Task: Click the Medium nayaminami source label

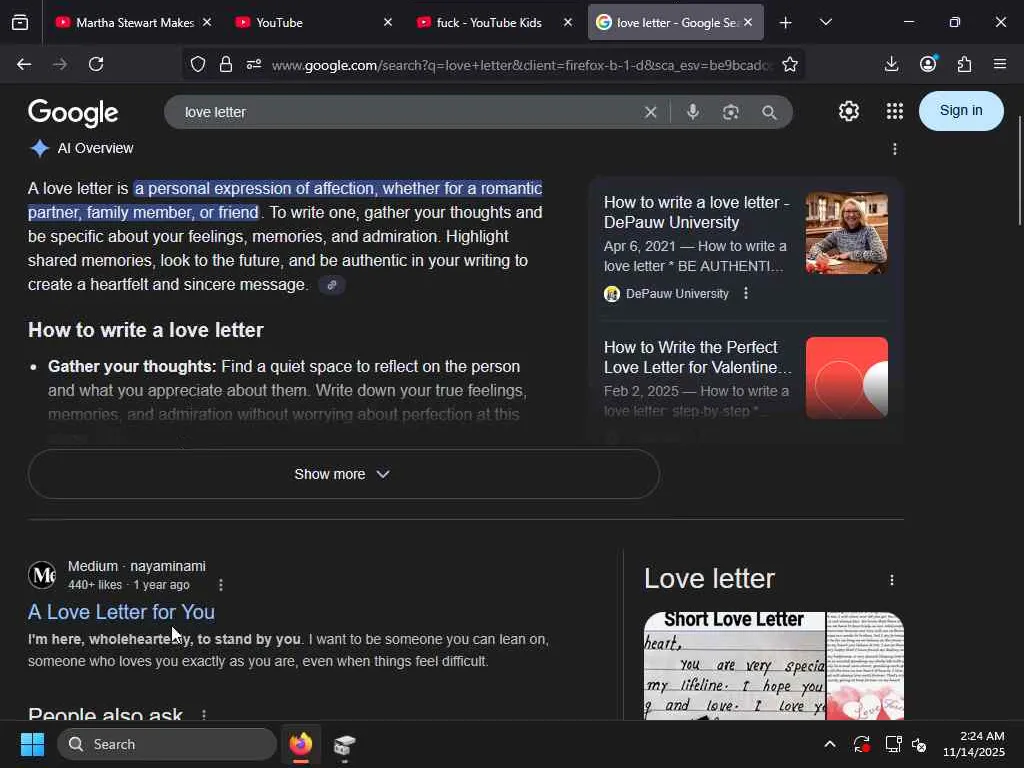Action: click(x=136, y=566)
